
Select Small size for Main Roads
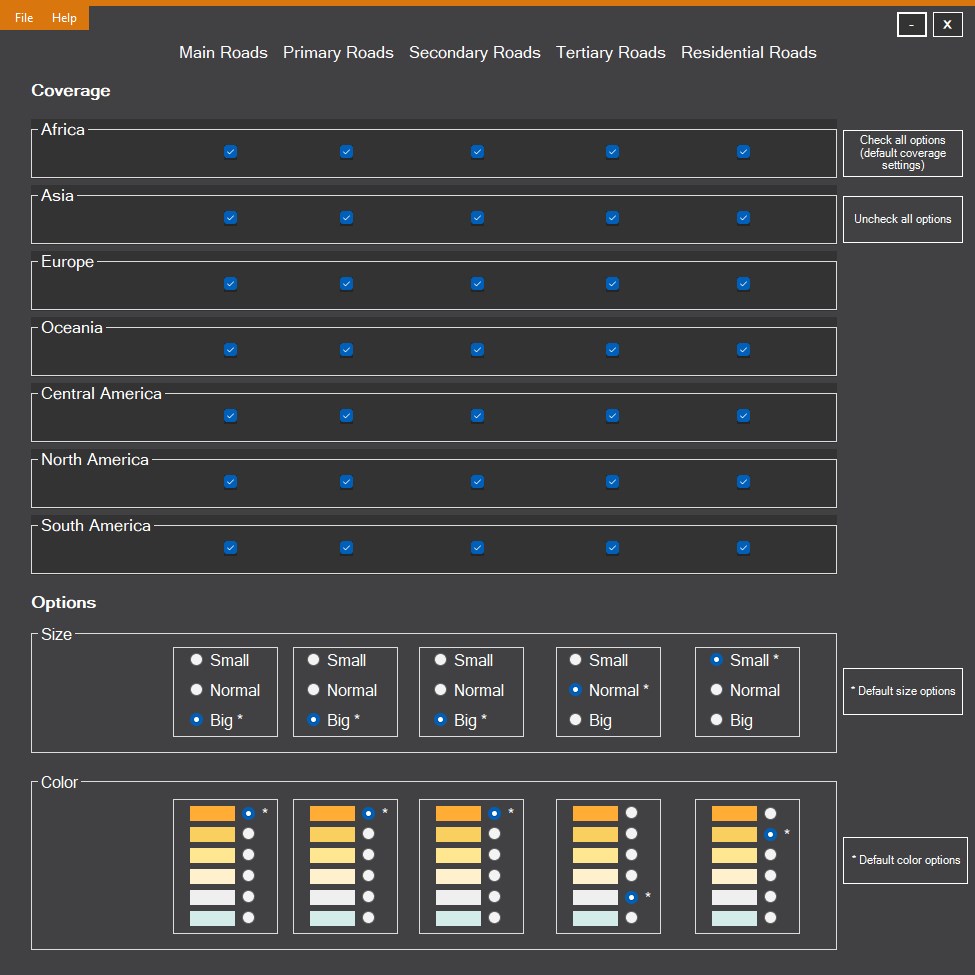pyautogui.click(x=197, y=660)
